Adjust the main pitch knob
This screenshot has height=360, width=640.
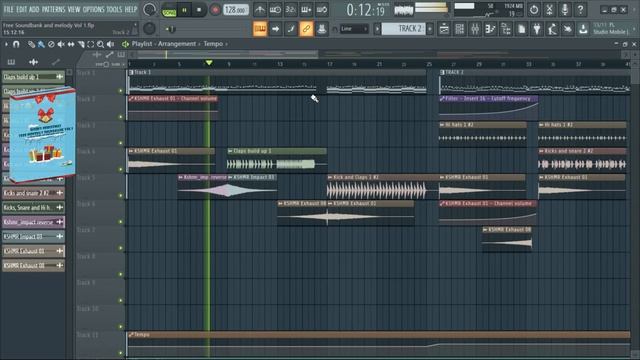[149, 29]
